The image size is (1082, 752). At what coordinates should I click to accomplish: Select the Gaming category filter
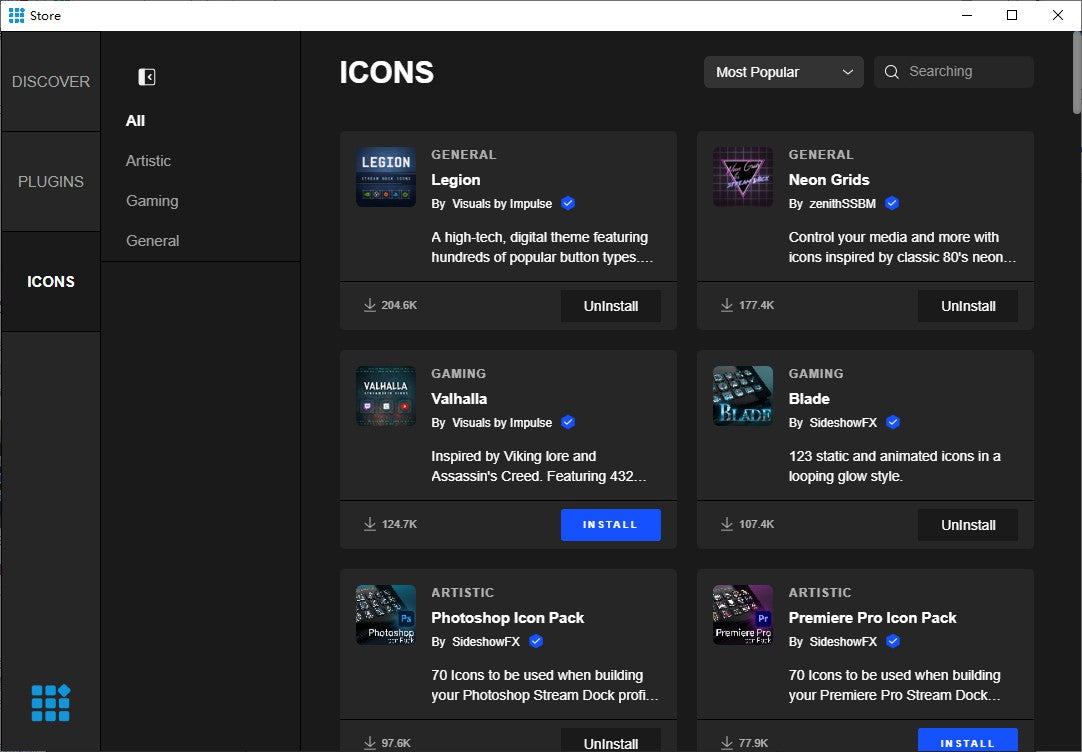152,201
